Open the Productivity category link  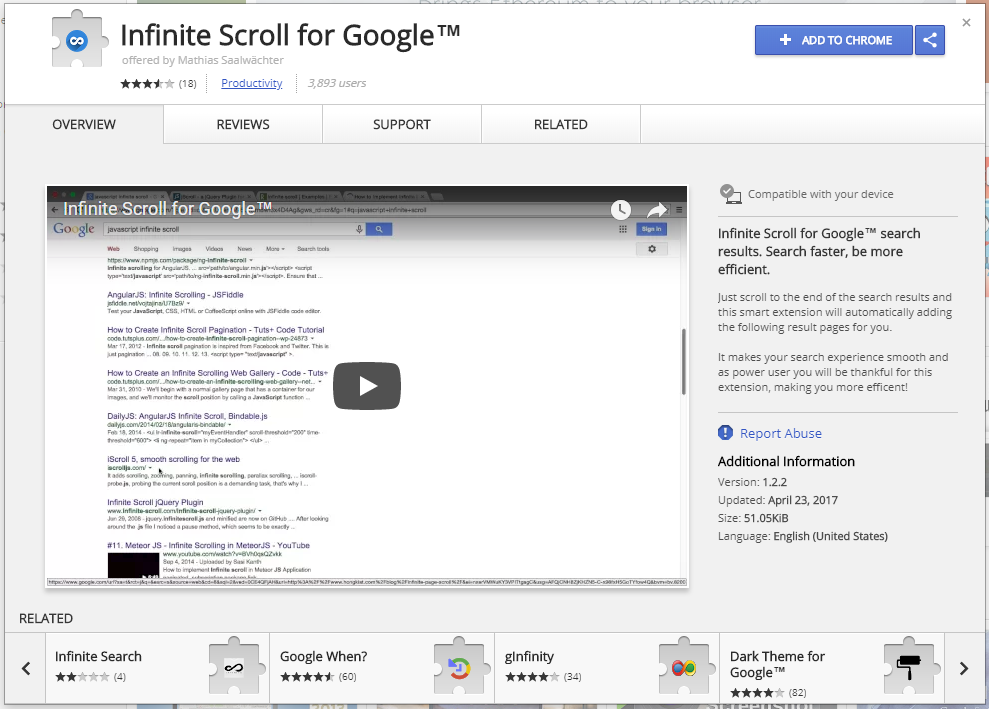251,83
